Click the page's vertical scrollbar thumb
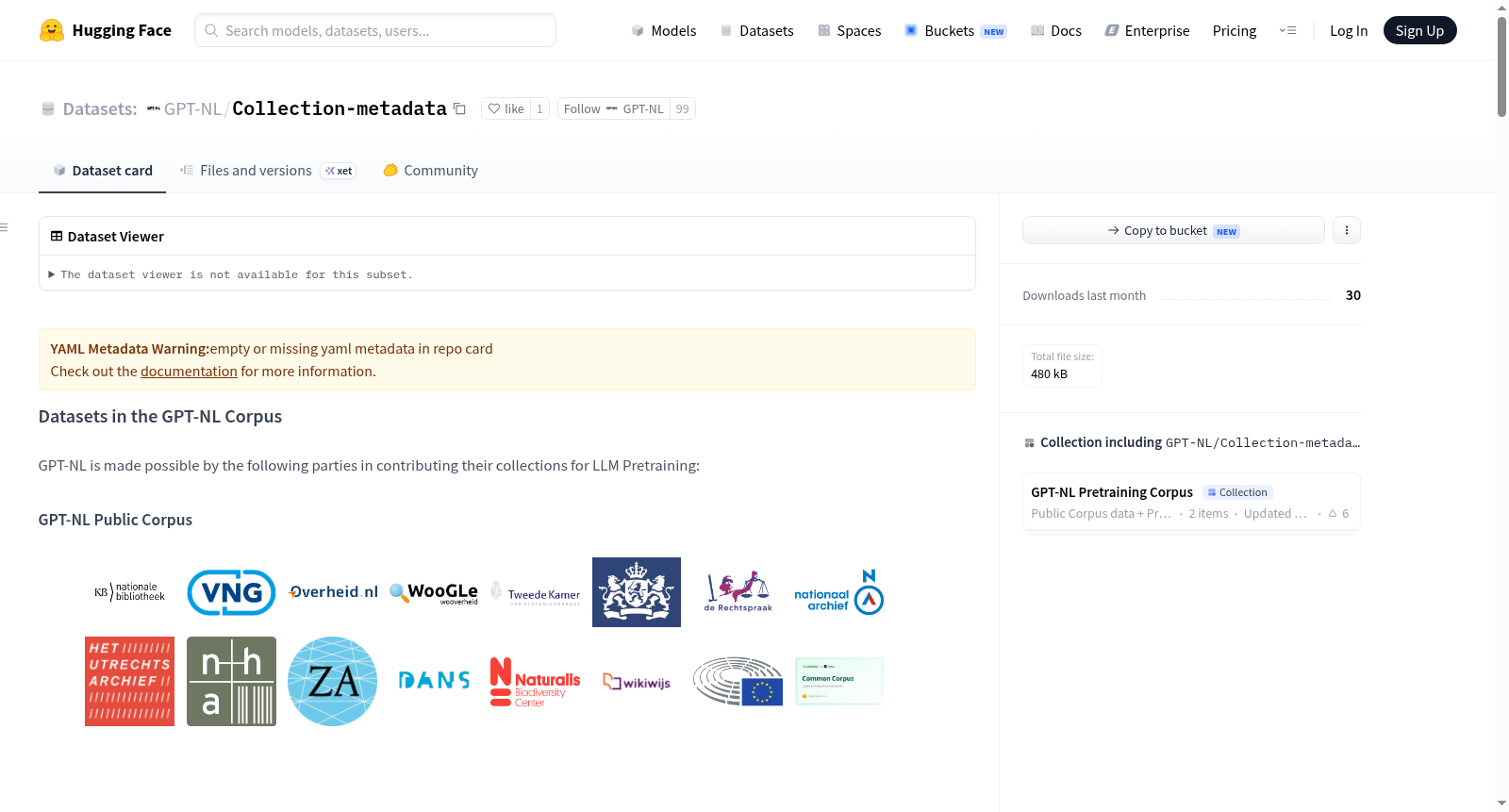The image size is (1509, 812). click(1501, 66)
